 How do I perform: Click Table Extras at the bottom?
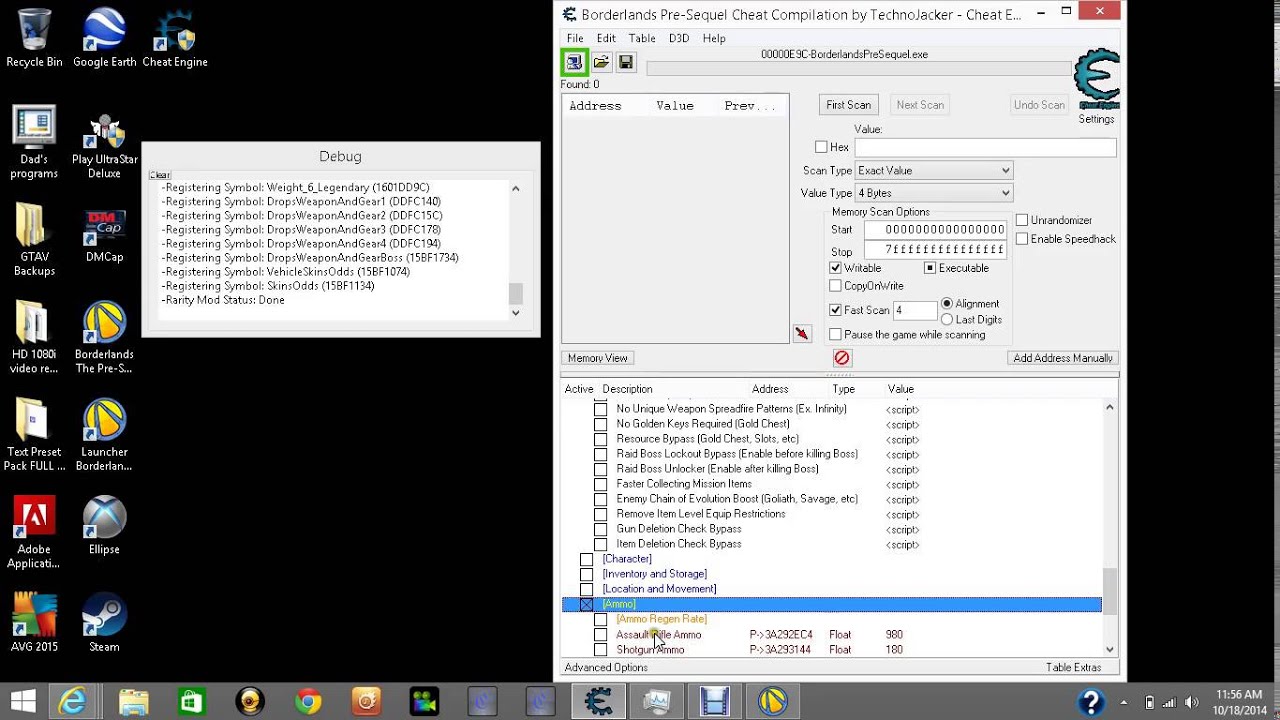(1074, 667)
